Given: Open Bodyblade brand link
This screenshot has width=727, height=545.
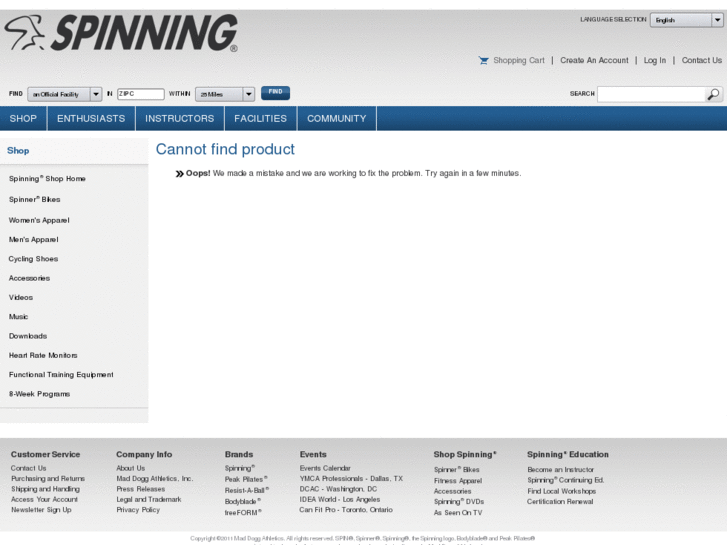Looking at the screenshot, I should pos(243,501).
